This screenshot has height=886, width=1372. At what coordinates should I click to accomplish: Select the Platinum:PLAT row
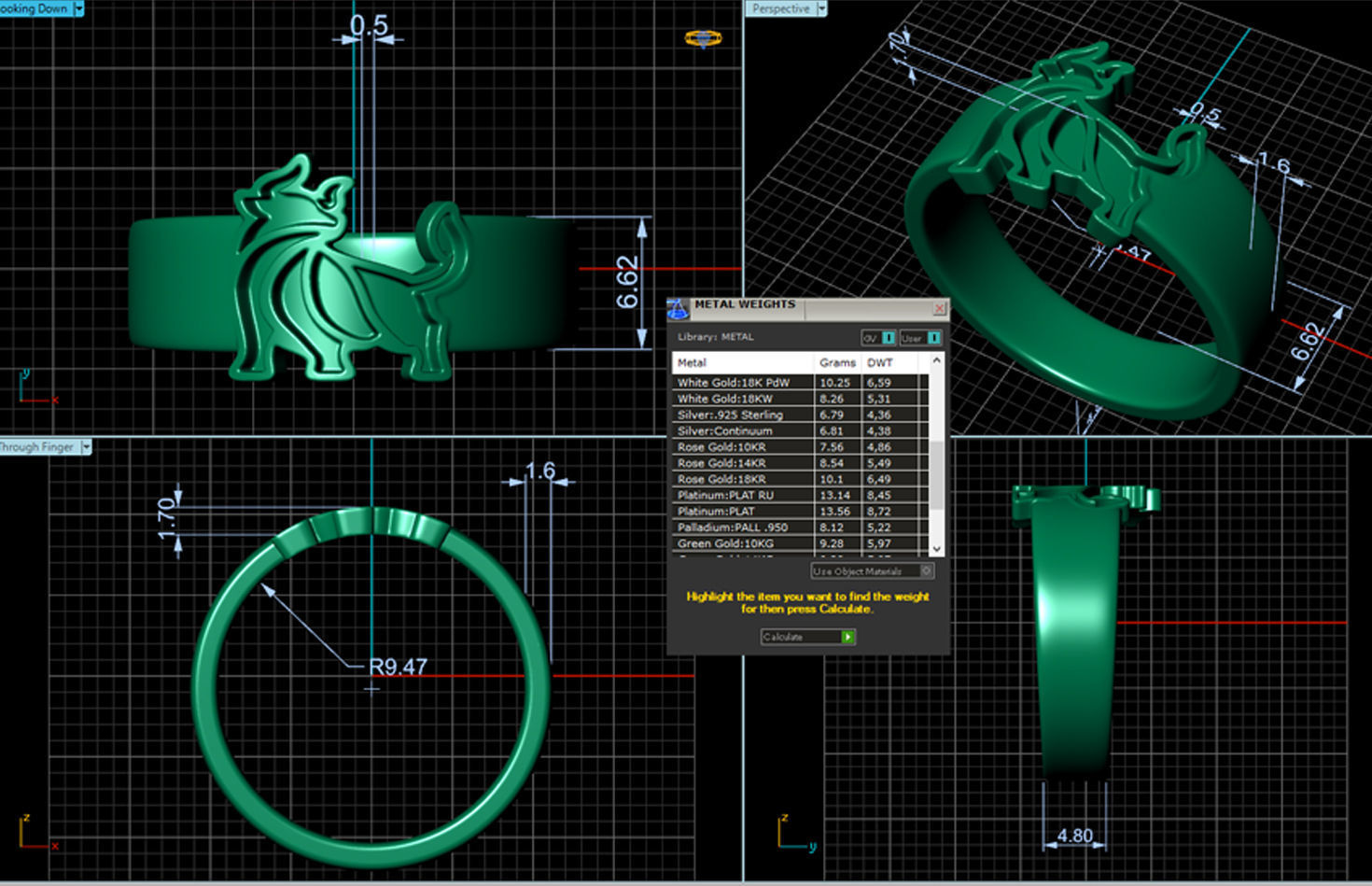(801, 512)
